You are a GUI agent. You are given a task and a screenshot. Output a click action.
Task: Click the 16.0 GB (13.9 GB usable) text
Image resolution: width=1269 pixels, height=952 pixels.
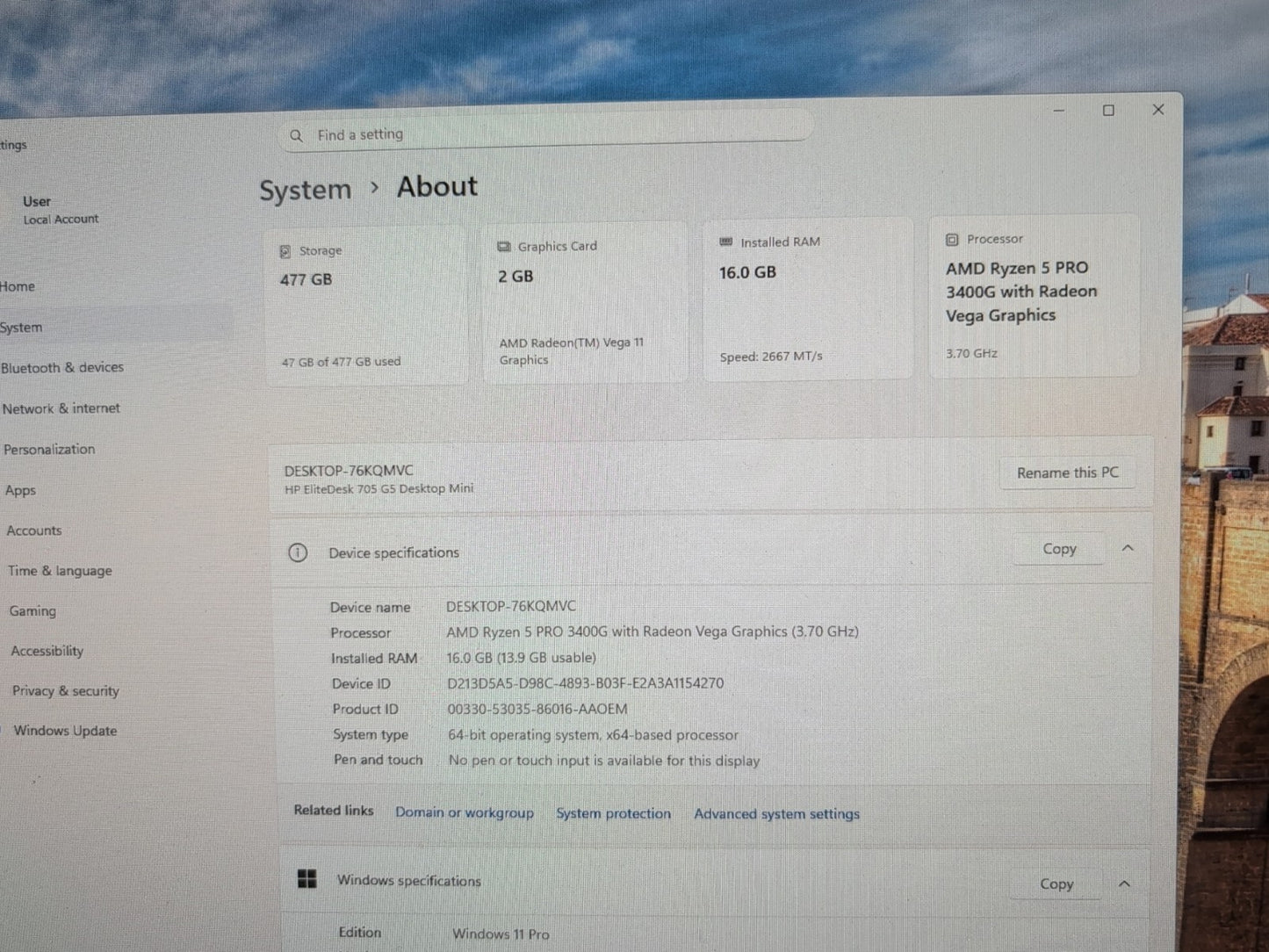pyautogui.click(x=522, y=658)
